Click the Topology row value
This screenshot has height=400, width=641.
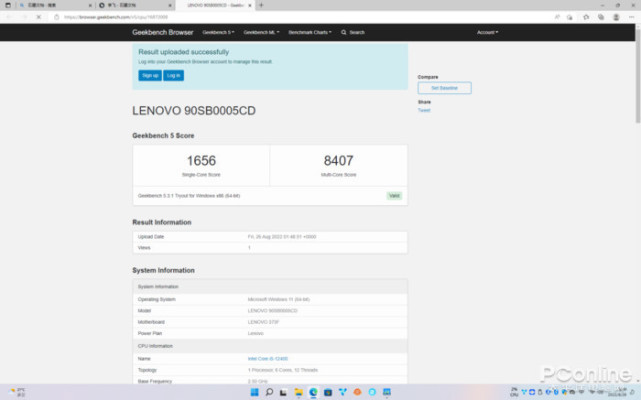point(283,370)
